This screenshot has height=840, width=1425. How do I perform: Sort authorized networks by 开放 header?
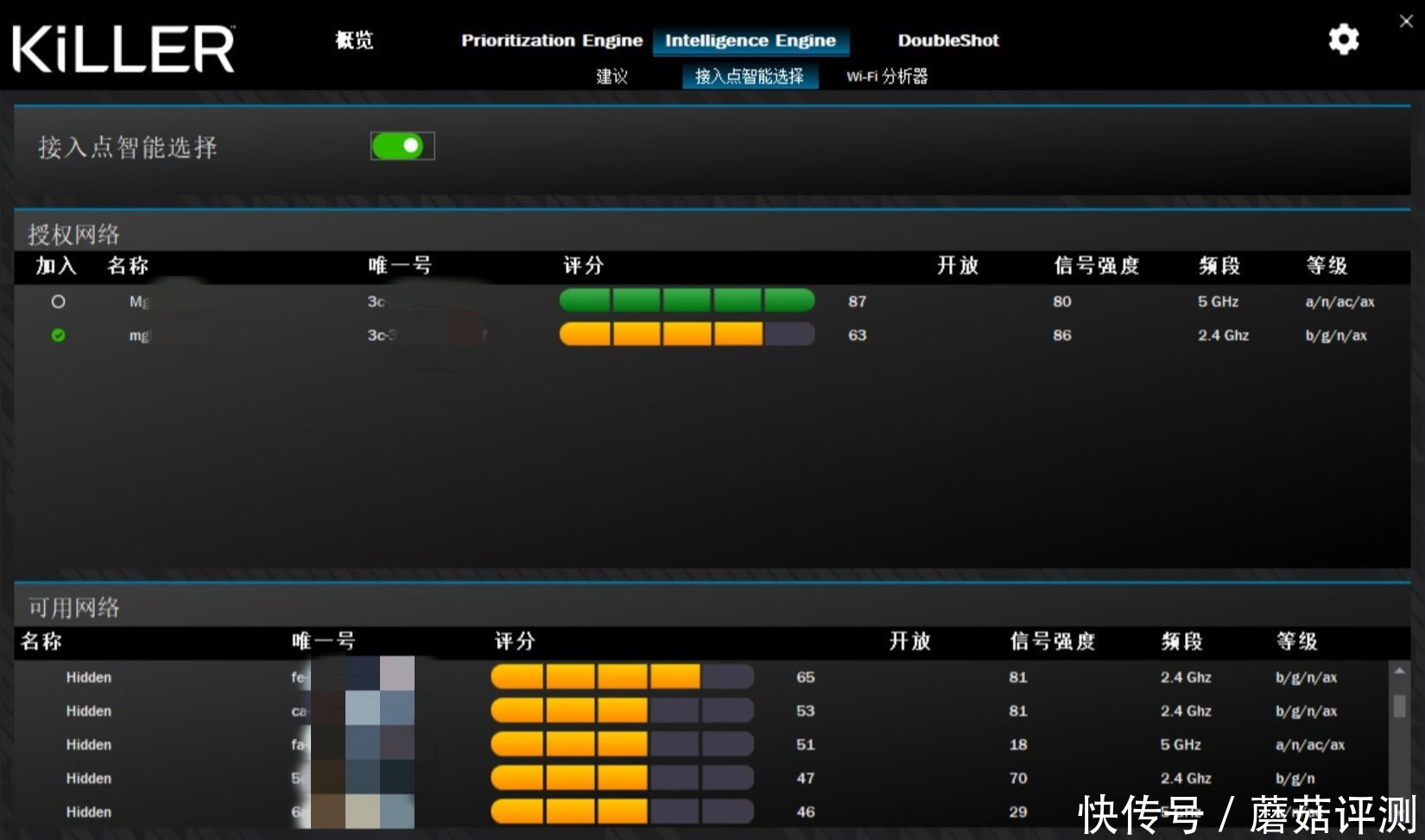pyautogui.click(x=958, y=266)
